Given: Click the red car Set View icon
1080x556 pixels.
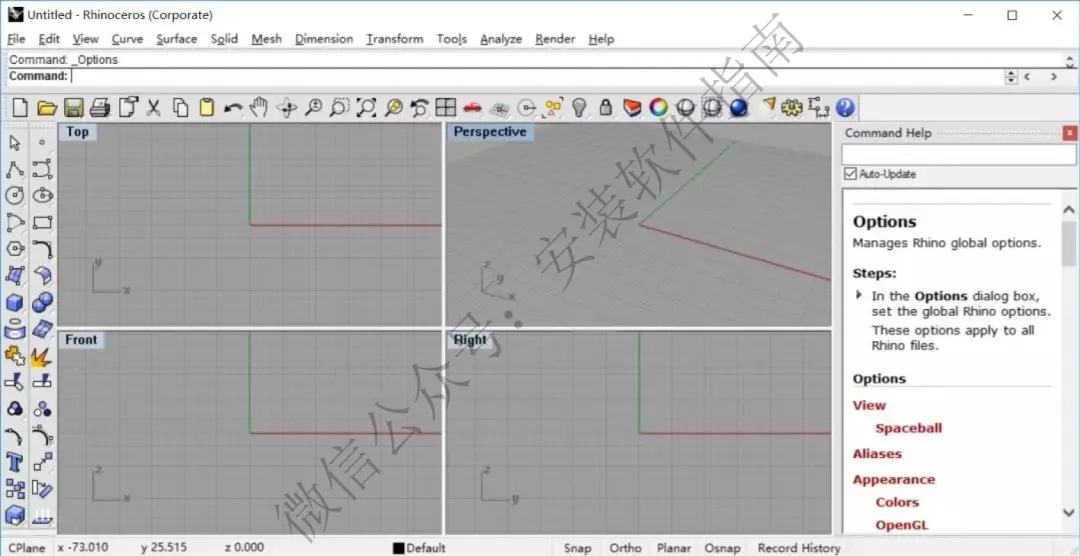Looking at the screenshot, I should [472, 107].
